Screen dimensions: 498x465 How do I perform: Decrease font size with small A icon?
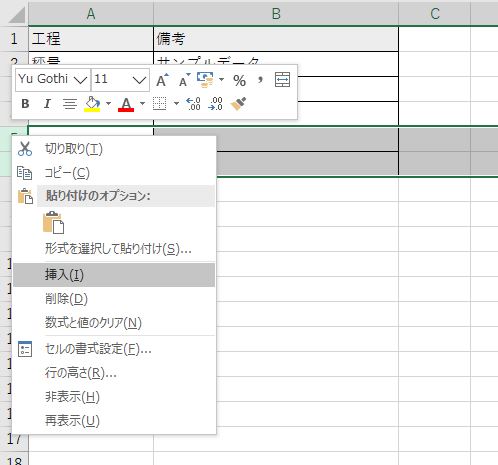coord(185,80)
